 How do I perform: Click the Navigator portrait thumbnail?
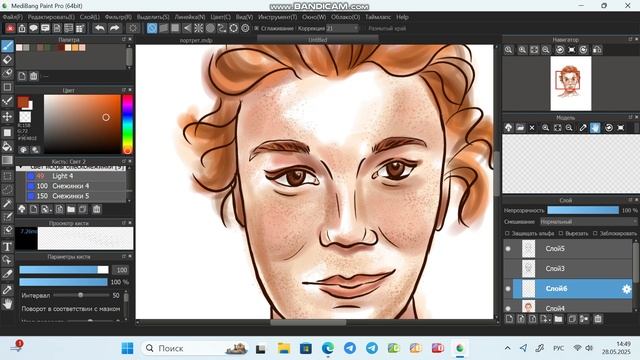tap(571, 83)
